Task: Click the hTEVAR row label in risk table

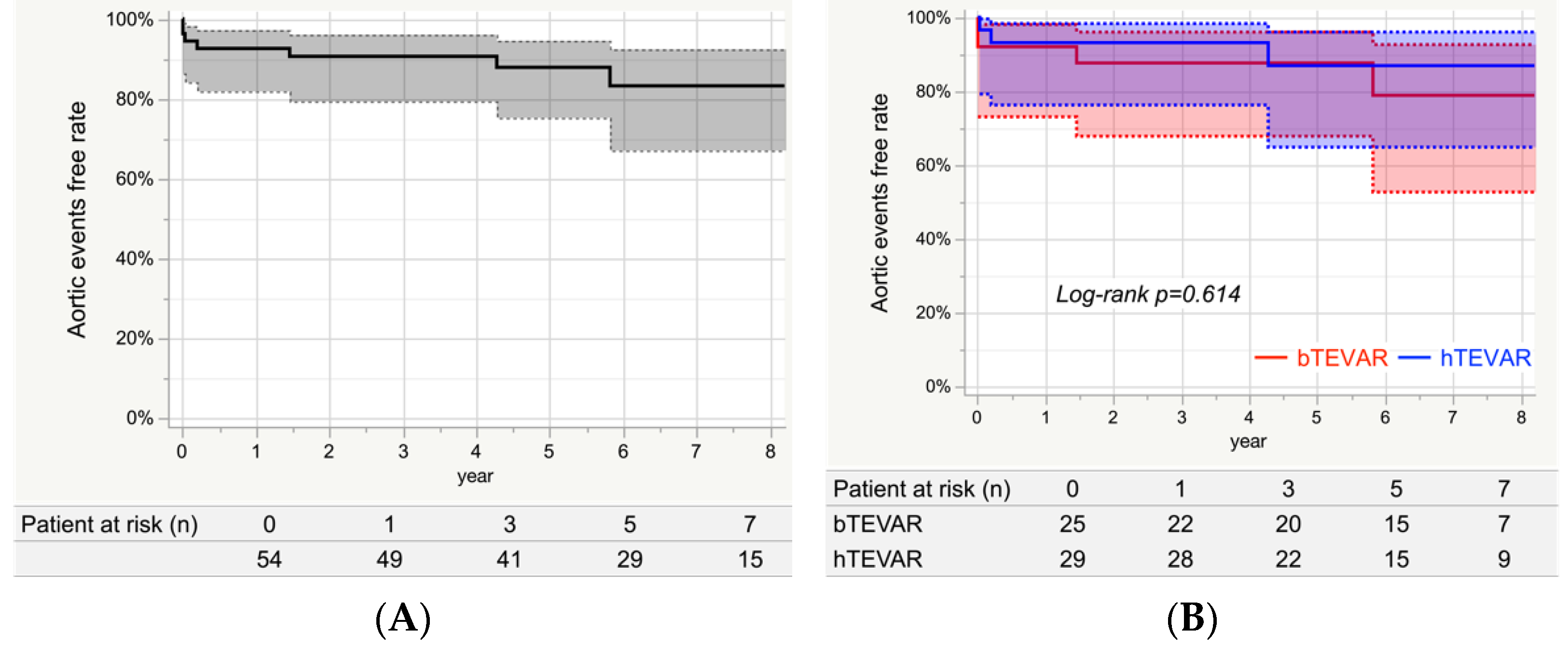Action: point(877,559)
